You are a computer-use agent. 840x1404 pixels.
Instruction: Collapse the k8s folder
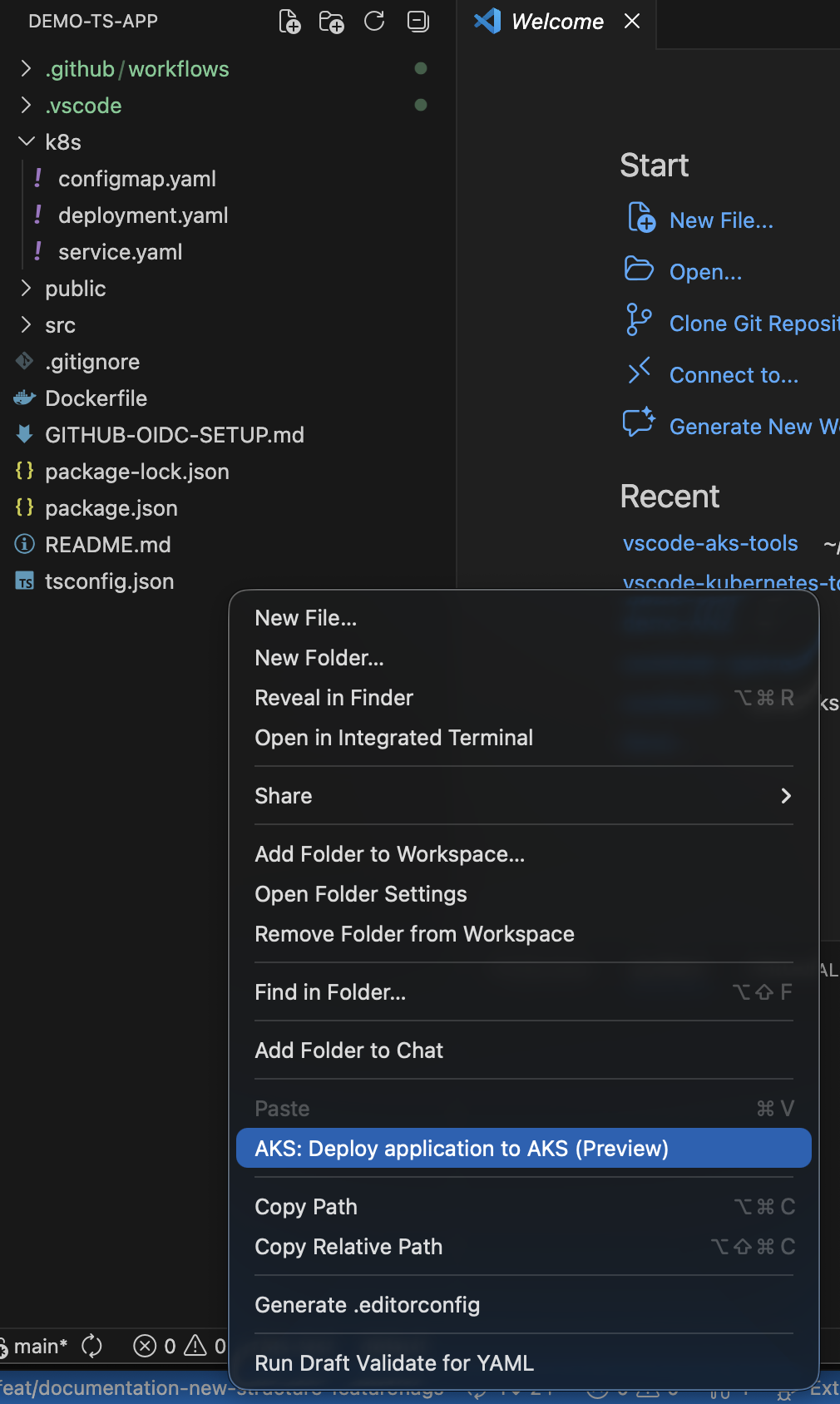click(26, 141)
